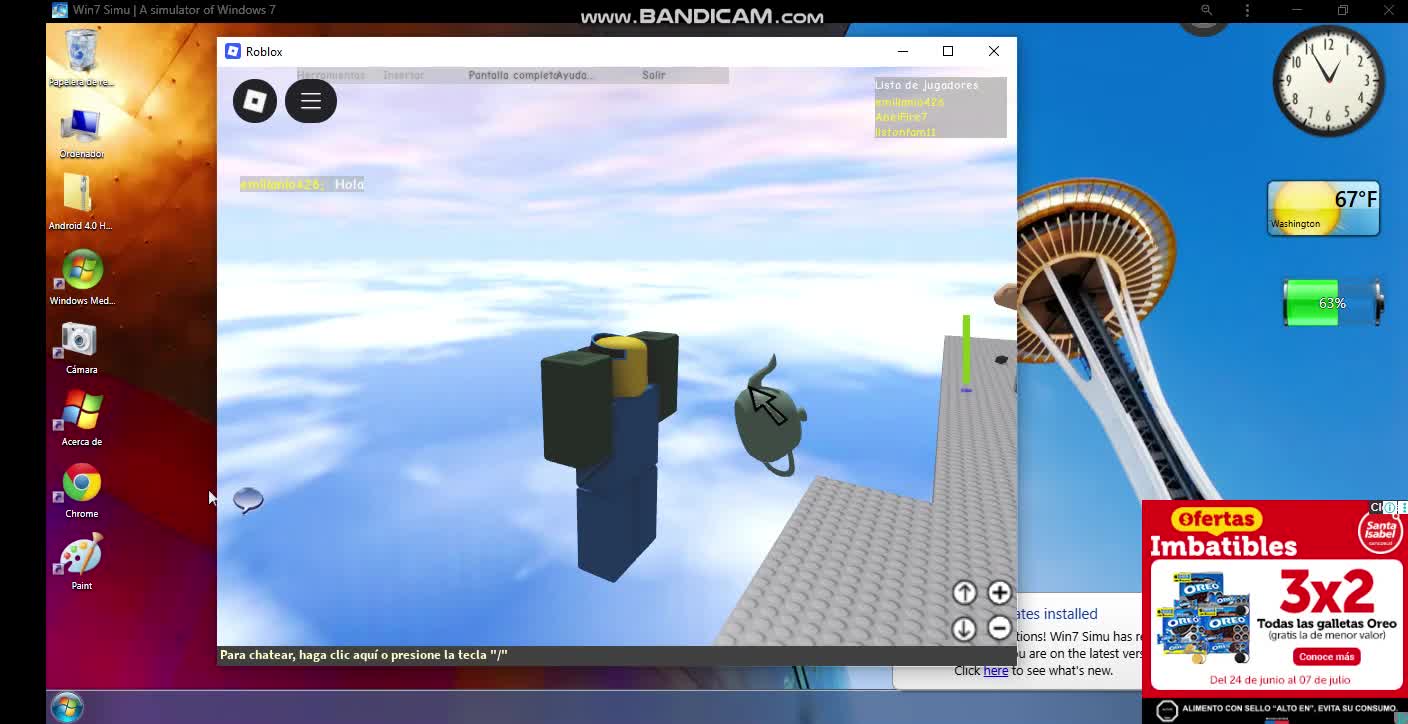Click Conoce más button in Oreo ad
The width and height of the screenshot is (1408, 724).
(x=1326, y=657)
